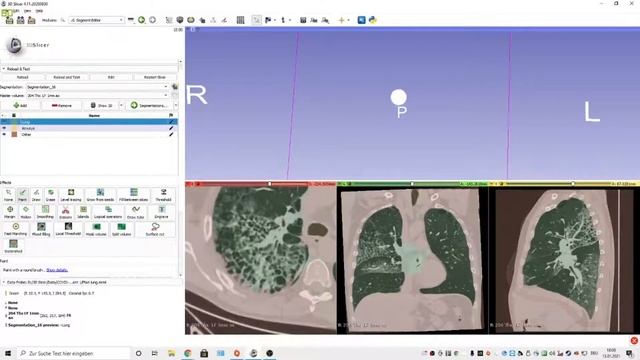The height and width of the screenshot is (360, 640).
Task: Activate the Surface cut effect
Action: coord(155,229)
